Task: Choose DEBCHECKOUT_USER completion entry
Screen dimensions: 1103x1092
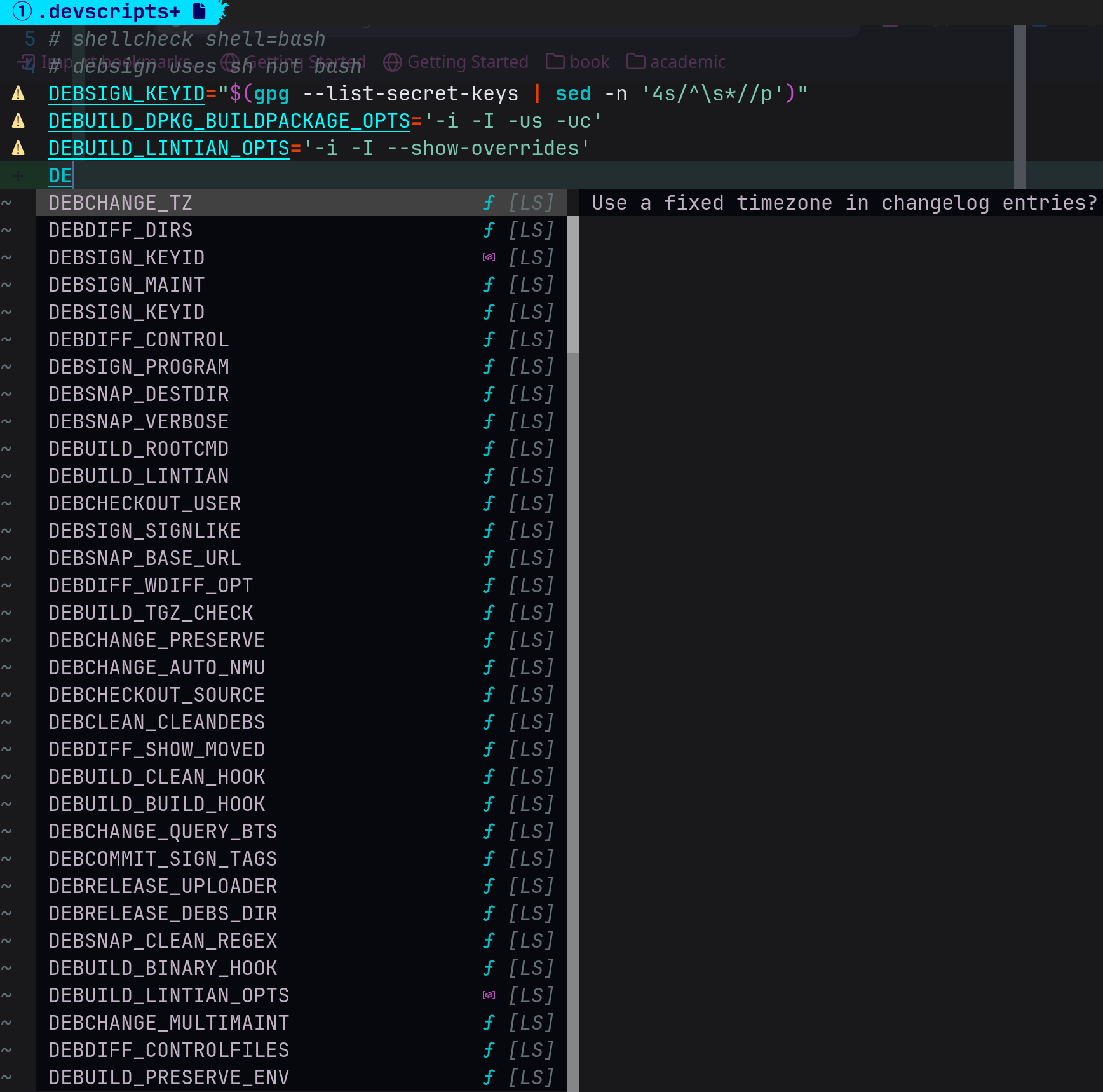Action: click(x=302, y=503)
